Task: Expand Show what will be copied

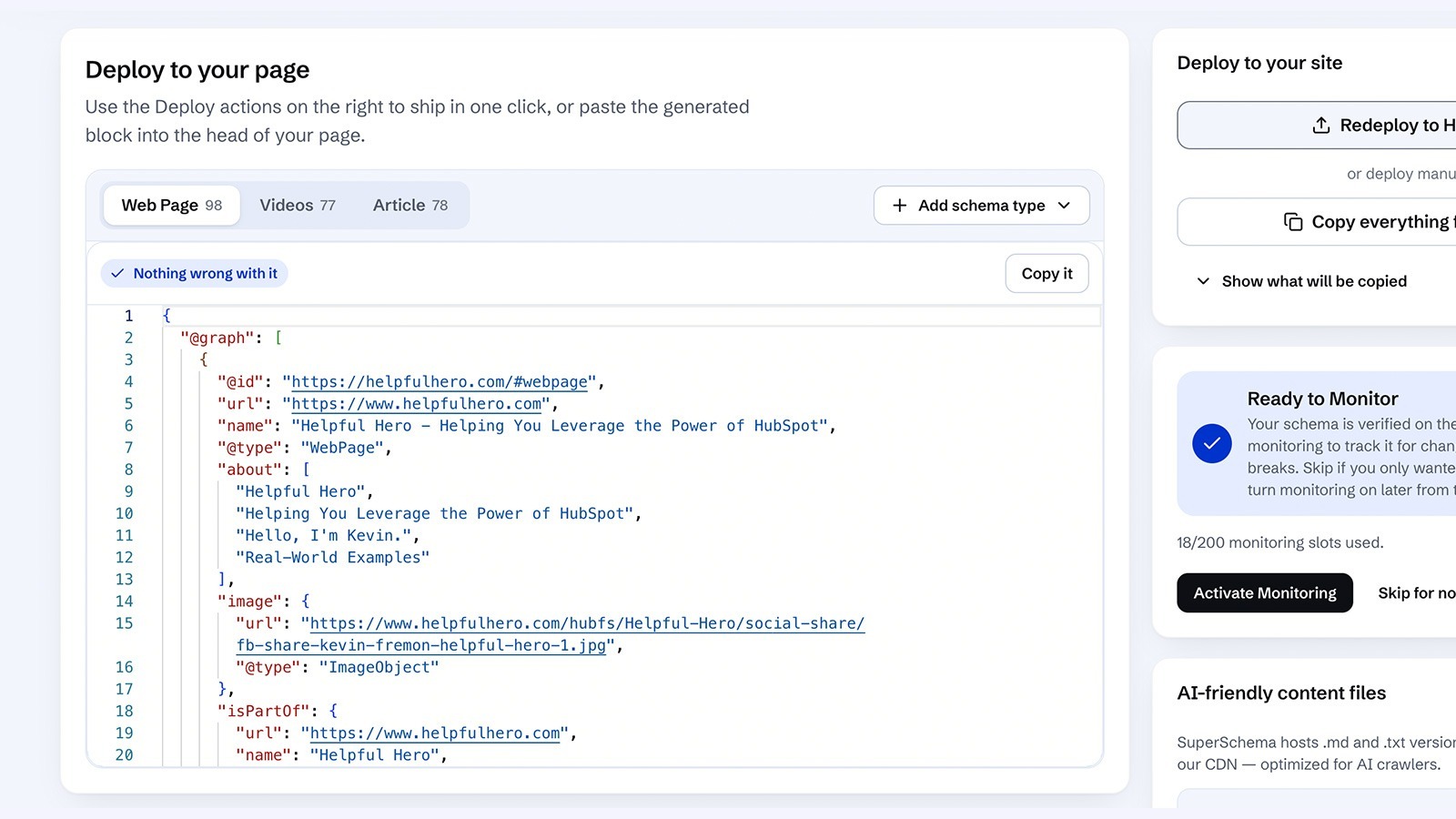Action: 1301,281
